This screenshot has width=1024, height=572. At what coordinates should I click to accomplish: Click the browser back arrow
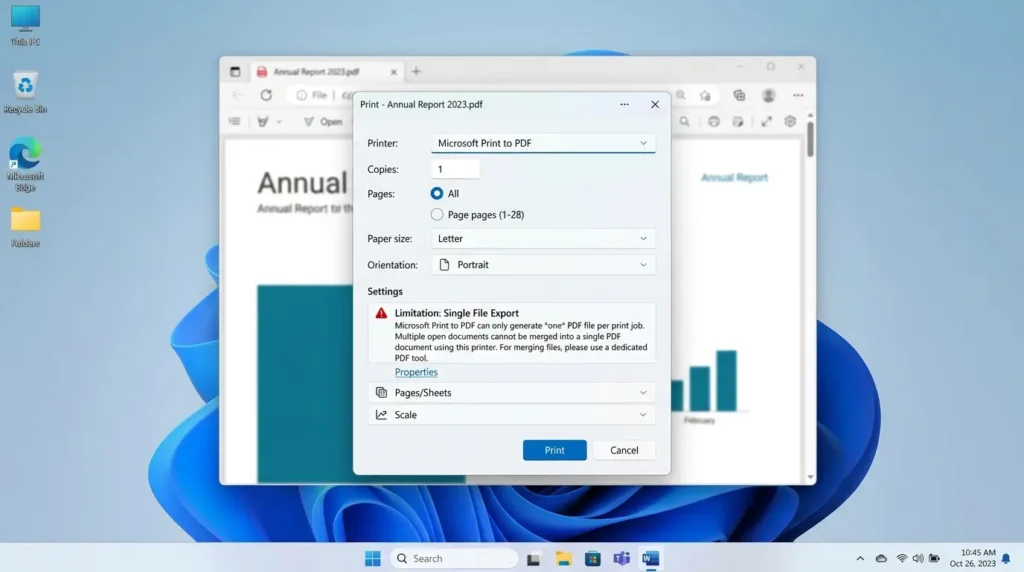click(237, 95)
